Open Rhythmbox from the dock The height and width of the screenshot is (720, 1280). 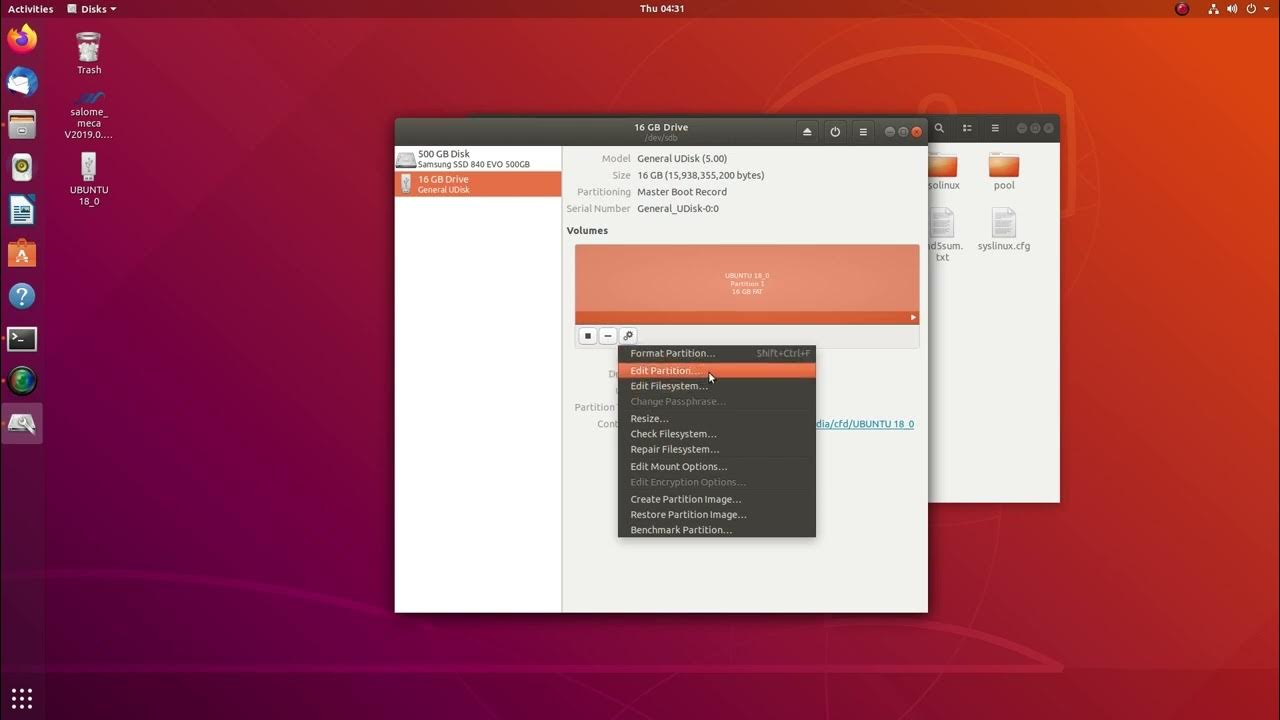22,168
